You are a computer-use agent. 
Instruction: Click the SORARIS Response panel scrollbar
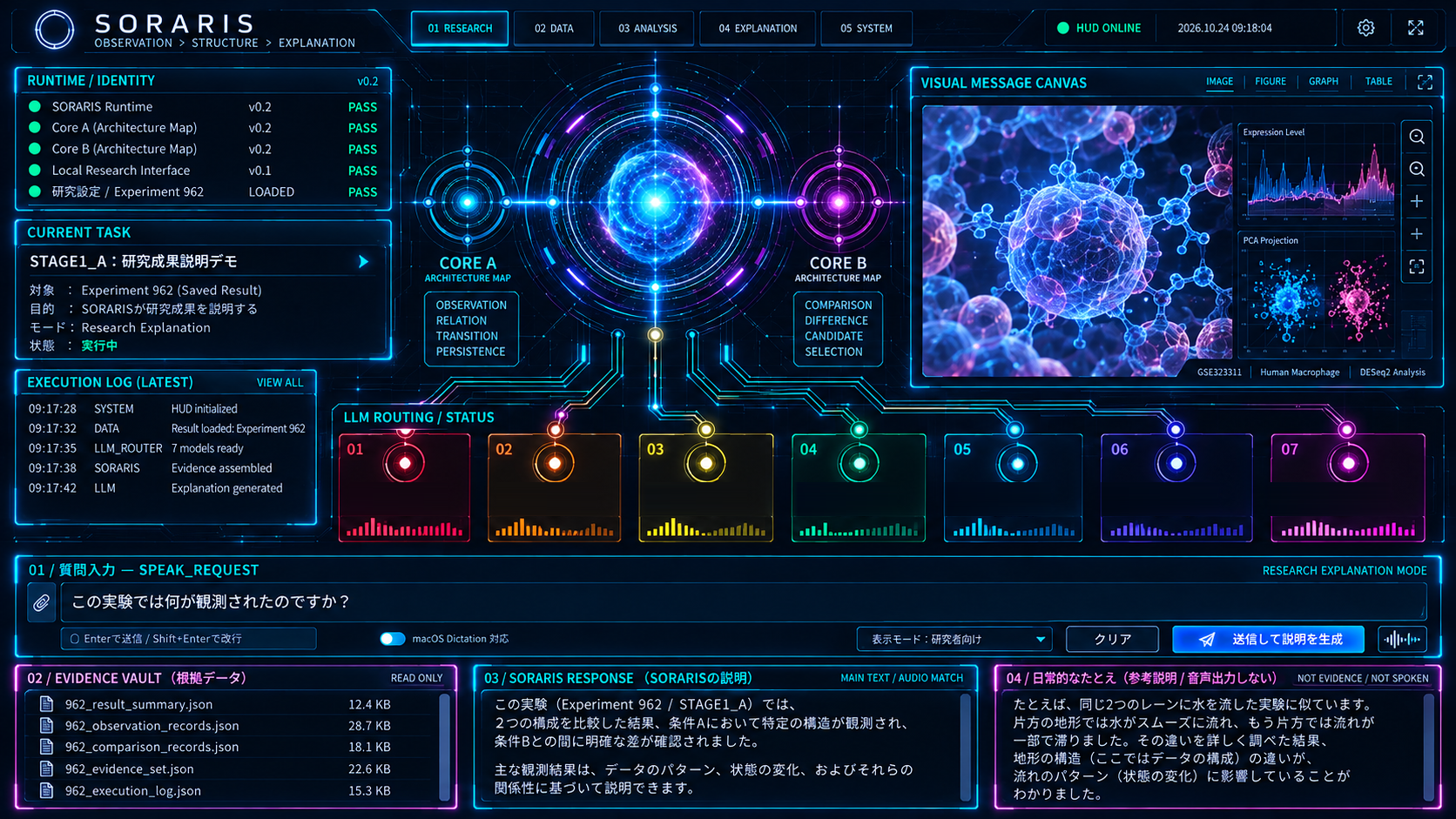click(x=965, y=747)
